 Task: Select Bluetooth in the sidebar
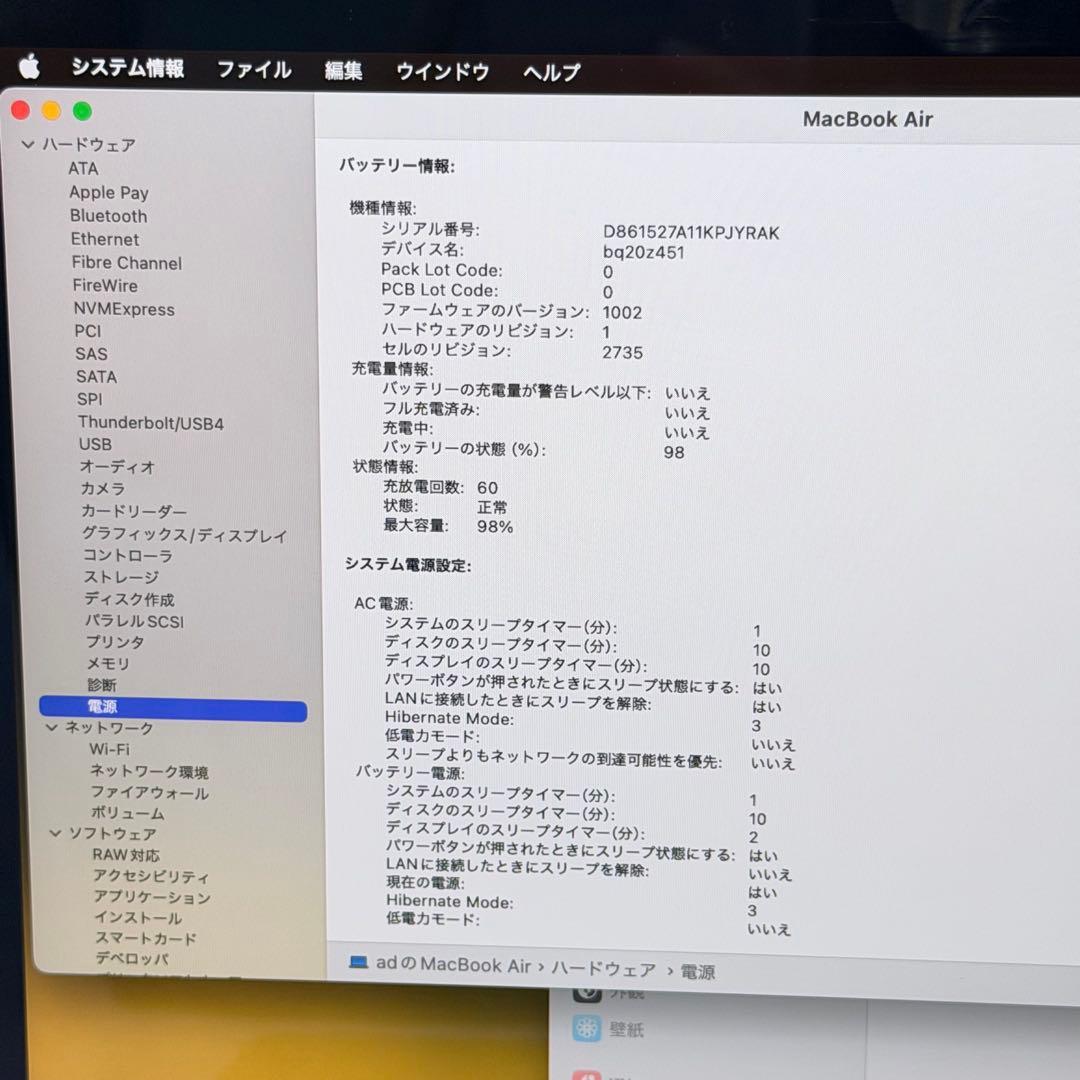[x=108, y=216]
